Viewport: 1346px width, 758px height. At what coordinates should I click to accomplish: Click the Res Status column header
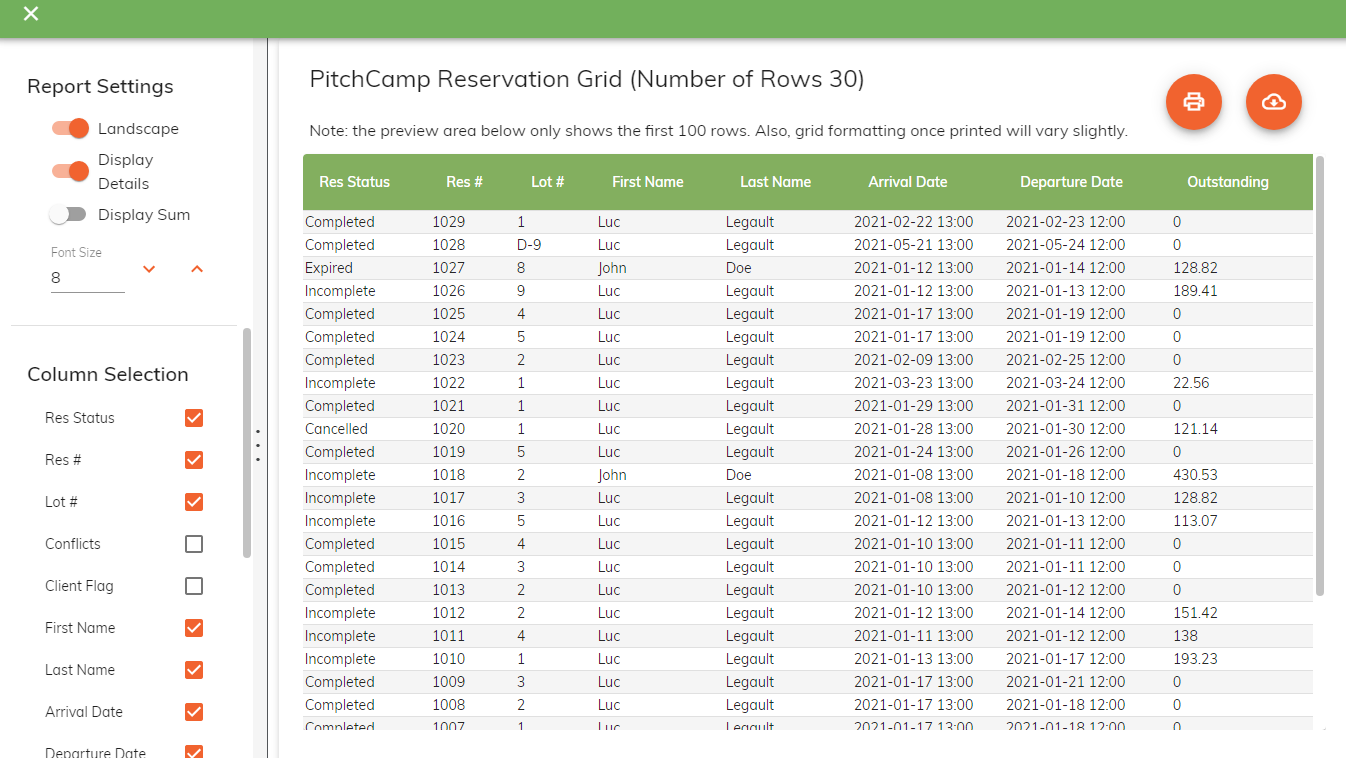coord(355,182)
